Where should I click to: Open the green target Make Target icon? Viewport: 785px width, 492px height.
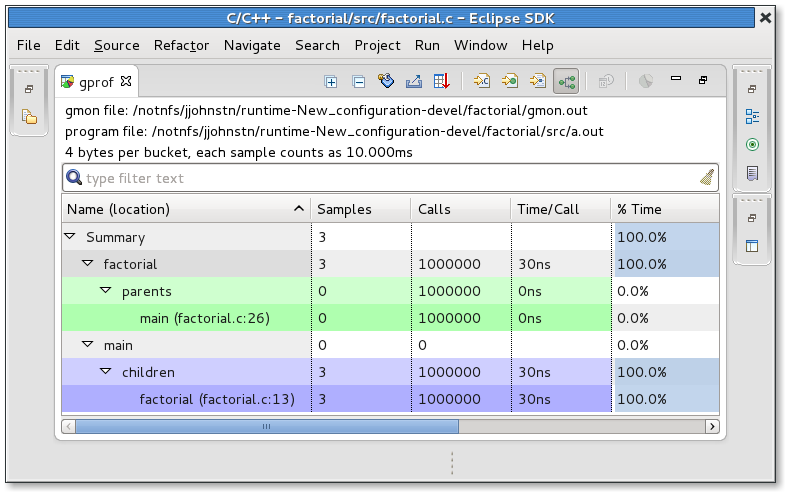click(x=752, y=145)
